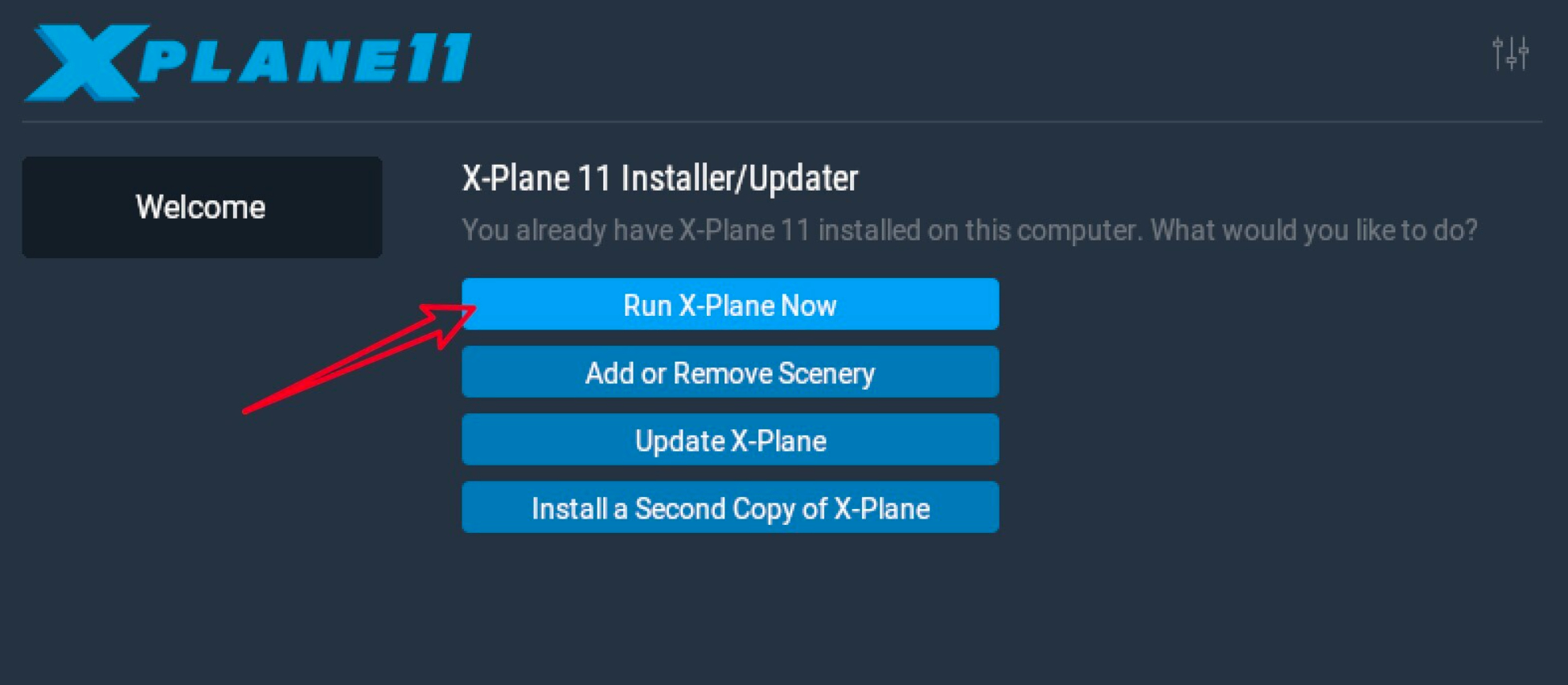Screen dimensions: 1568x685
Task: Click the word Update on the third button
Action: pyautogui.click(x=680, y=441)
